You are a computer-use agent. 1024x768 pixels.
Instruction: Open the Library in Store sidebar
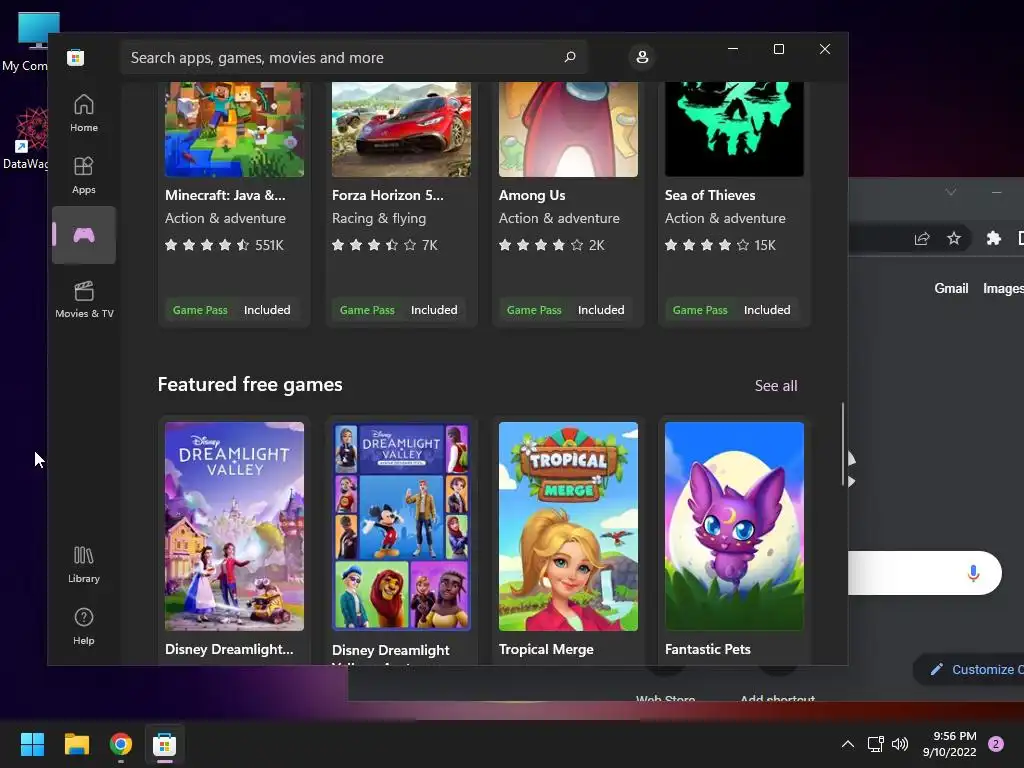[x=84, y=564]
